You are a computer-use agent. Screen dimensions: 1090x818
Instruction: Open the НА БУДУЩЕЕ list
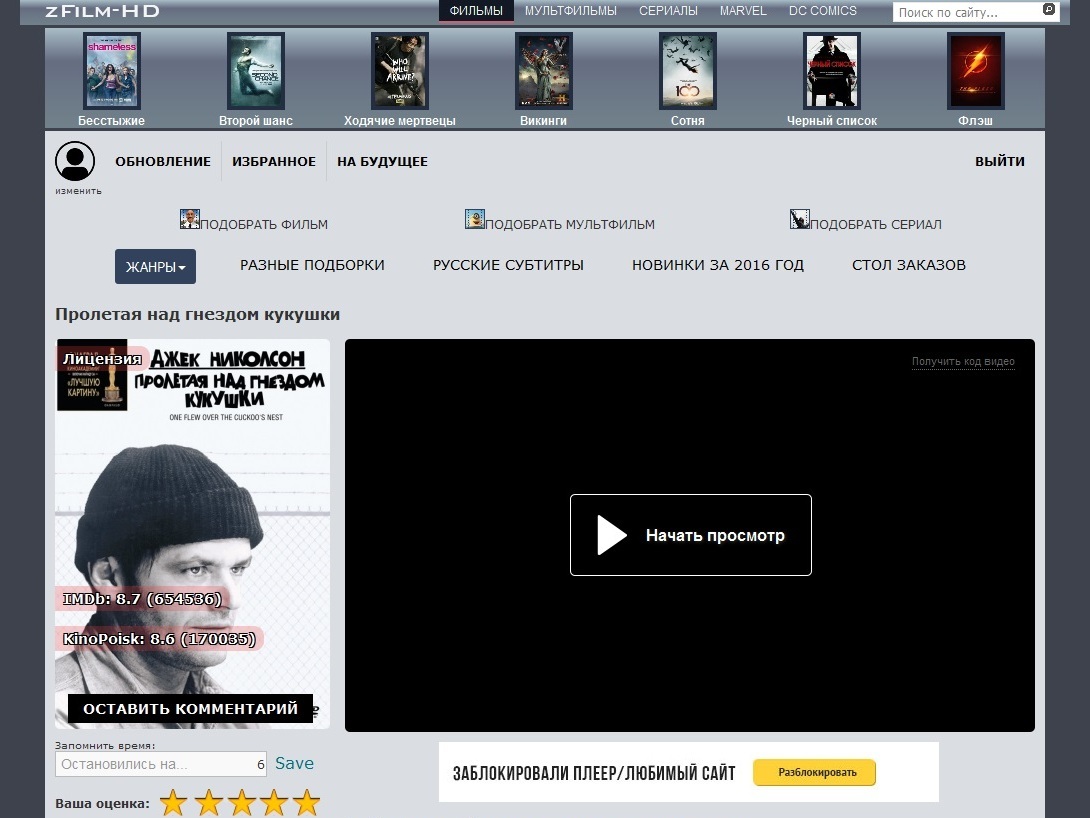(382, 161)
